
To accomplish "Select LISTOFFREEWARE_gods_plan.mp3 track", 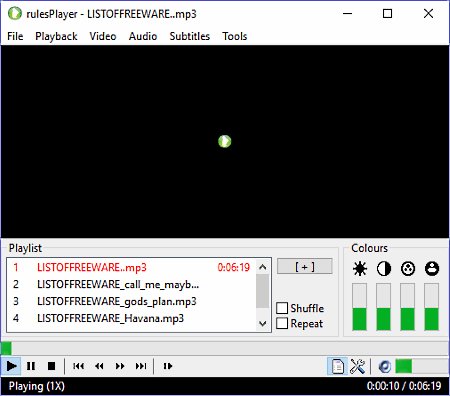I will point(132,301).
